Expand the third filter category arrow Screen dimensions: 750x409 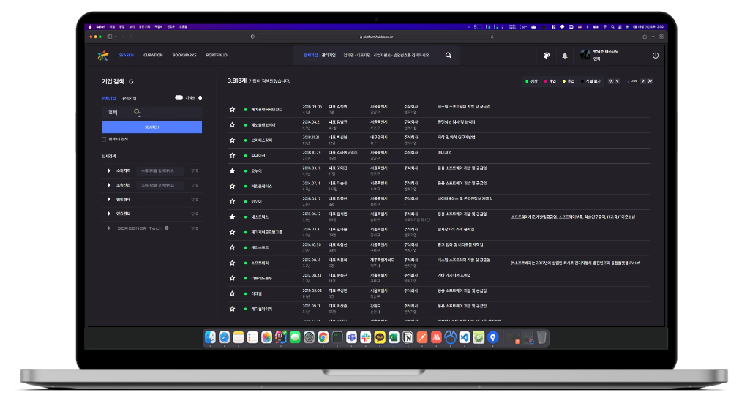tap(108, 199)
